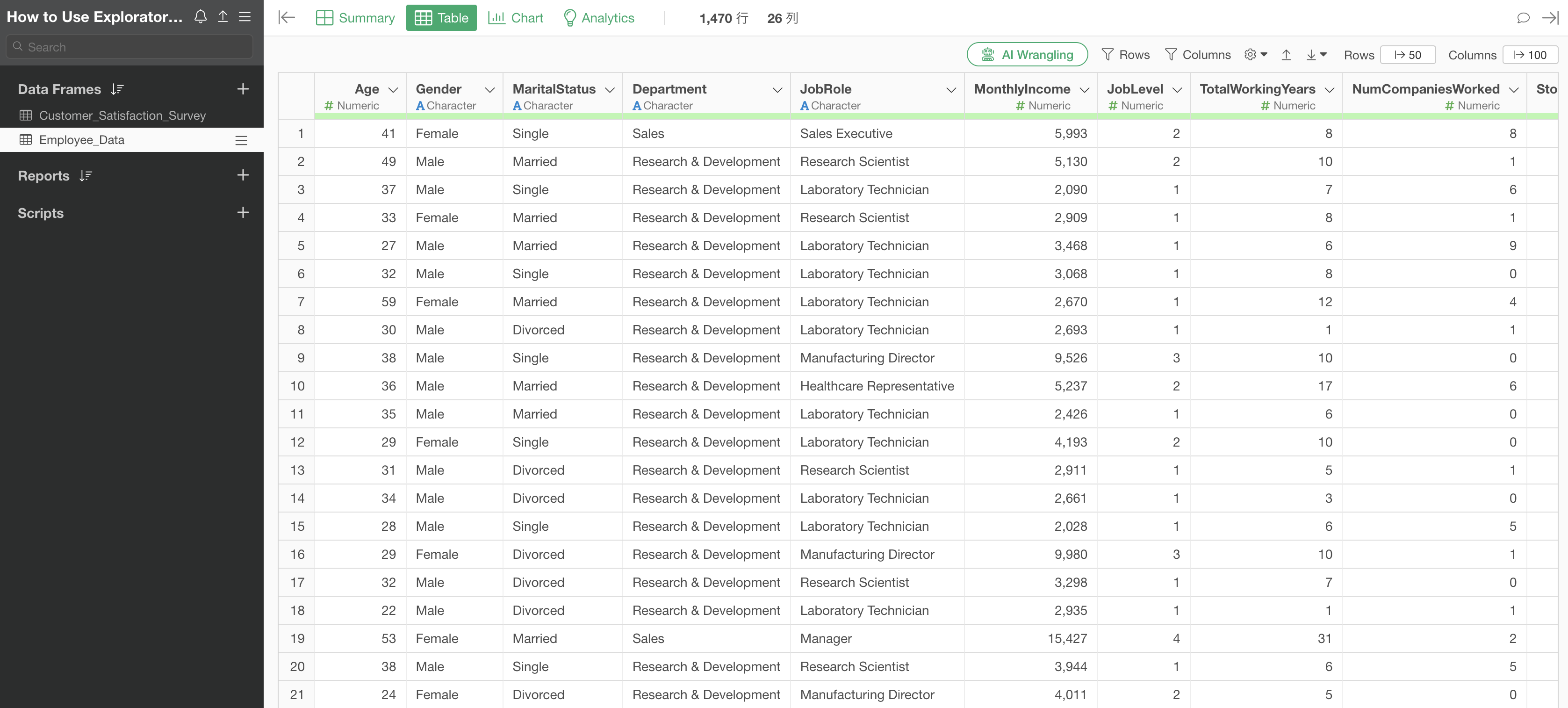Click the Reports section heading
This screenshot has width=1568, height=708.
pos(43,176)
